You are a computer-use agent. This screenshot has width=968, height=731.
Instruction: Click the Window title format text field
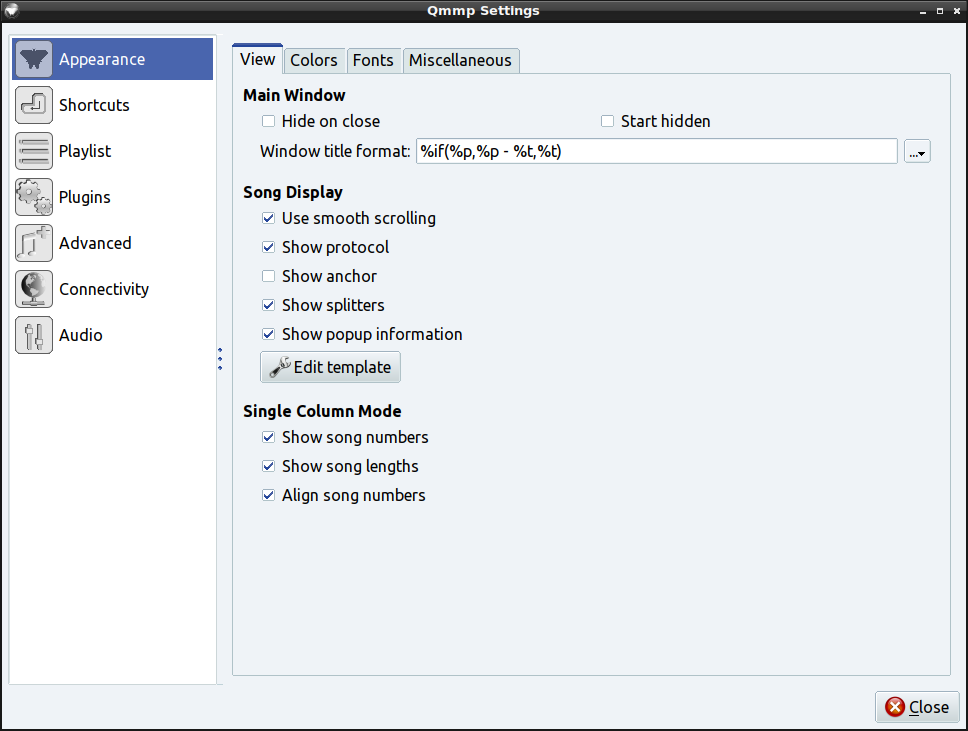(656, 151)
